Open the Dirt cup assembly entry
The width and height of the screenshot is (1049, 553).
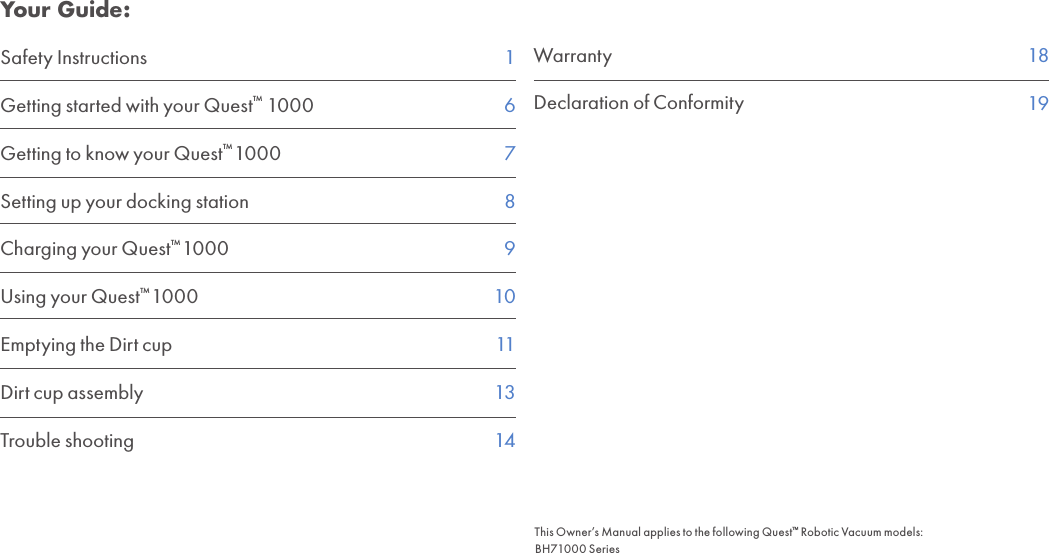(x=72, y=393)
